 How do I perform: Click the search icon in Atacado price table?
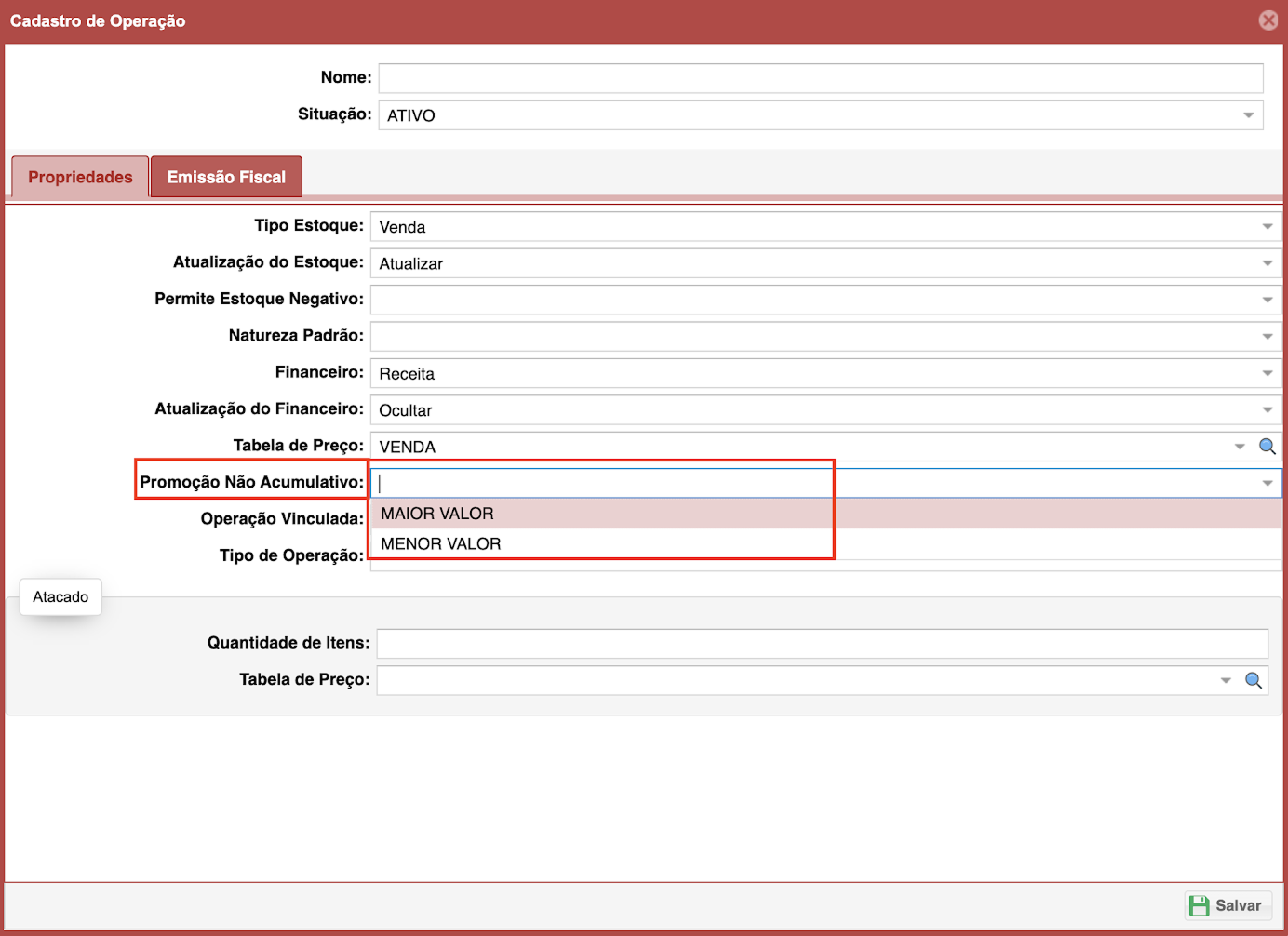point(1254,680)
